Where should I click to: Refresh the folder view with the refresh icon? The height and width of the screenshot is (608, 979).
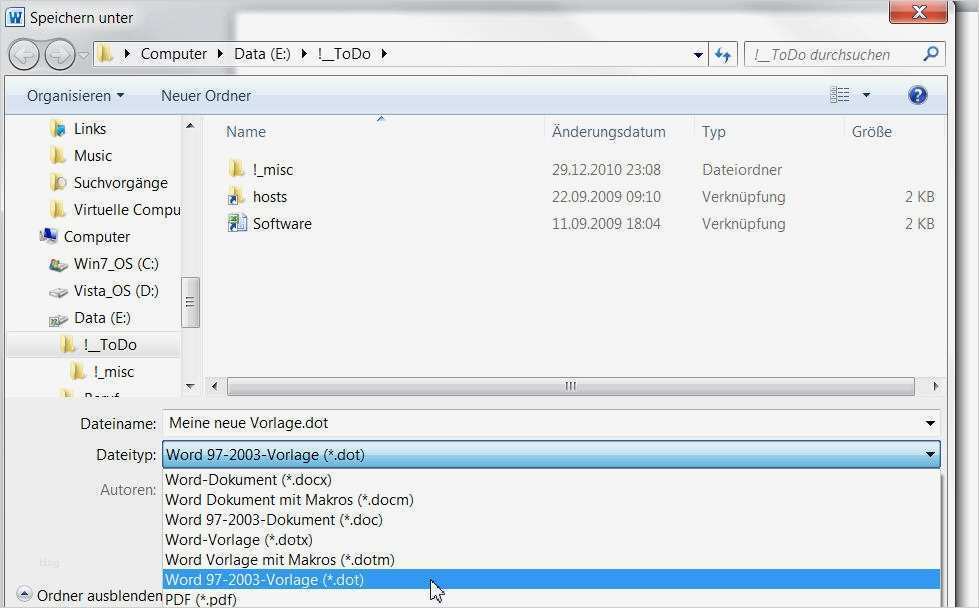(722, 54)
